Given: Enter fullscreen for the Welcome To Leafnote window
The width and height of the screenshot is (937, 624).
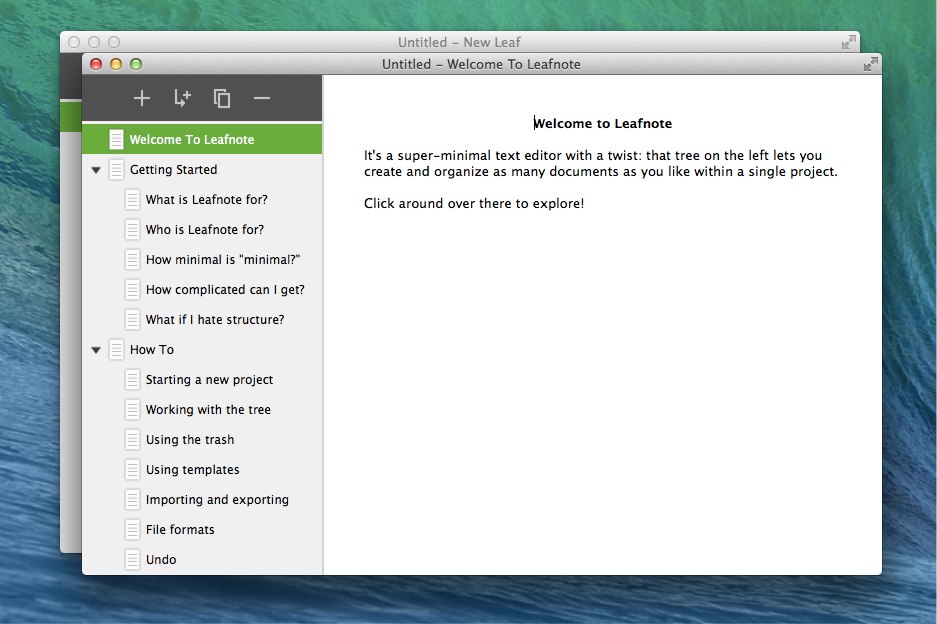Looking at the screenshot, I should pos(871,64).
